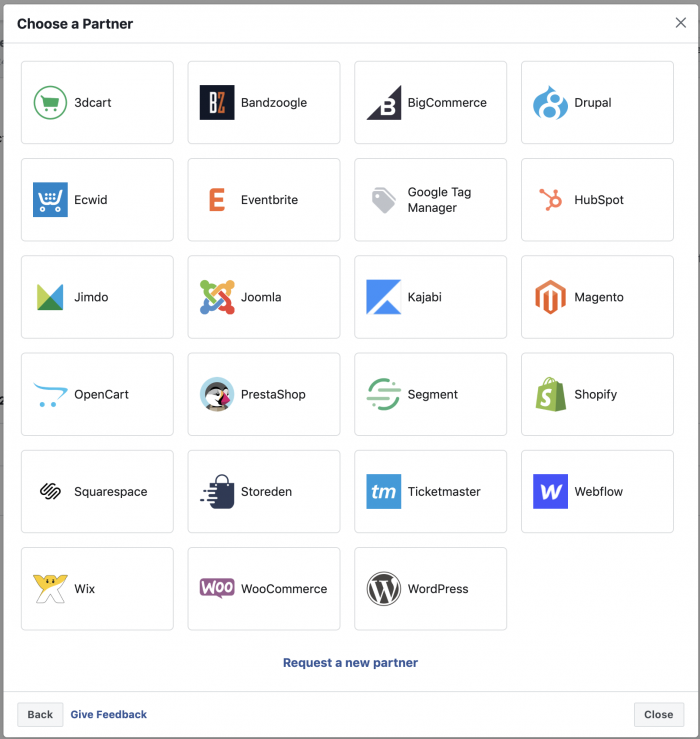This screenshot has width=700, height=739.
Task: Select the Storeden shopping bag icon
Action: tap(217, 492)
